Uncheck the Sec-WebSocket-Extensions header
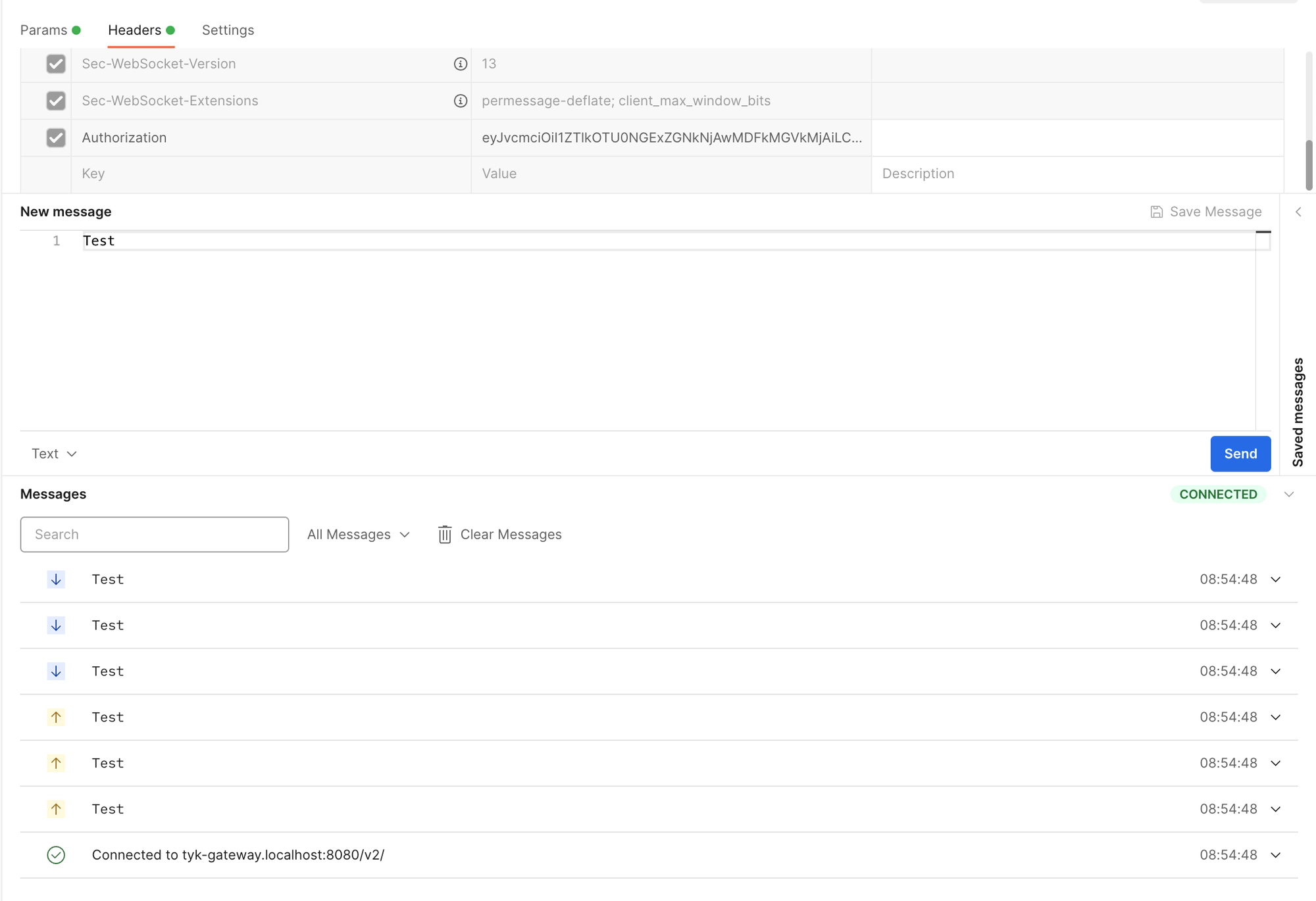The width and height of the screenshot is (1316, 901). click(x=56, y=101)
